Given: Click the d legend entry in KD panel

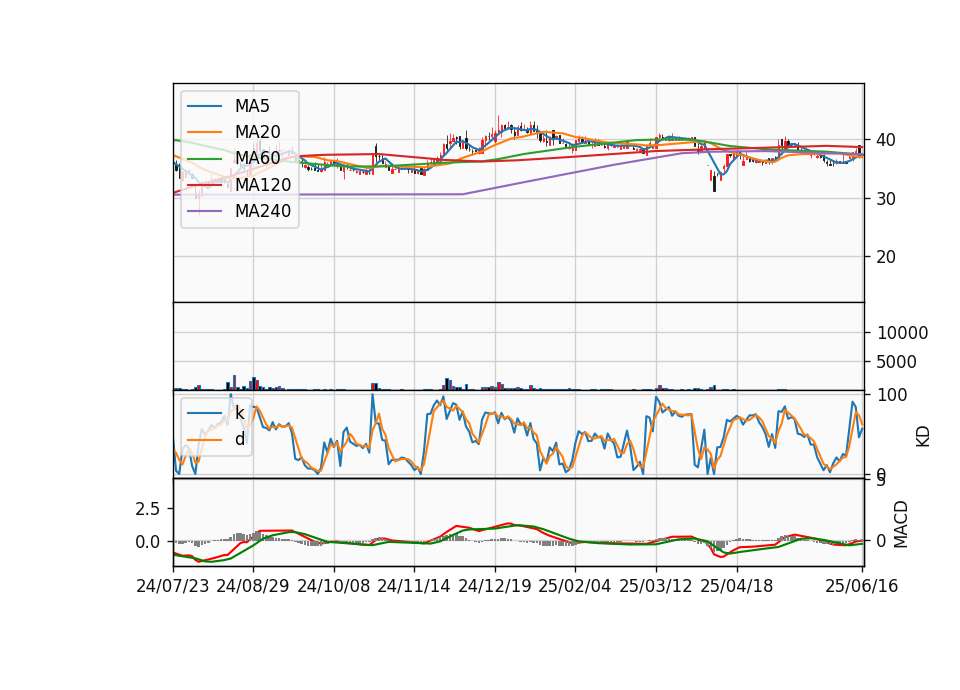Looking at the screenshot, I should click(x=239, y=438).
